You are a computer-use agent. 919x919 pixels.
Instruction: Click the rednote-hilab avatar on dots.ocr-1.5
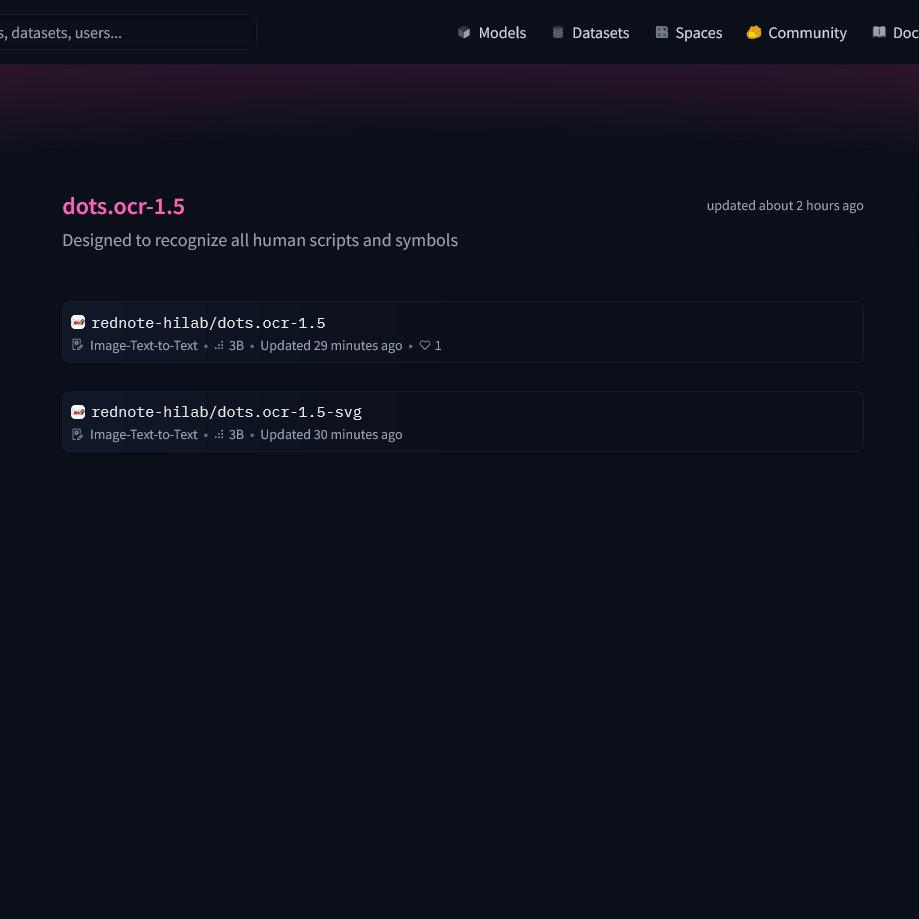[x=78, y=322]
